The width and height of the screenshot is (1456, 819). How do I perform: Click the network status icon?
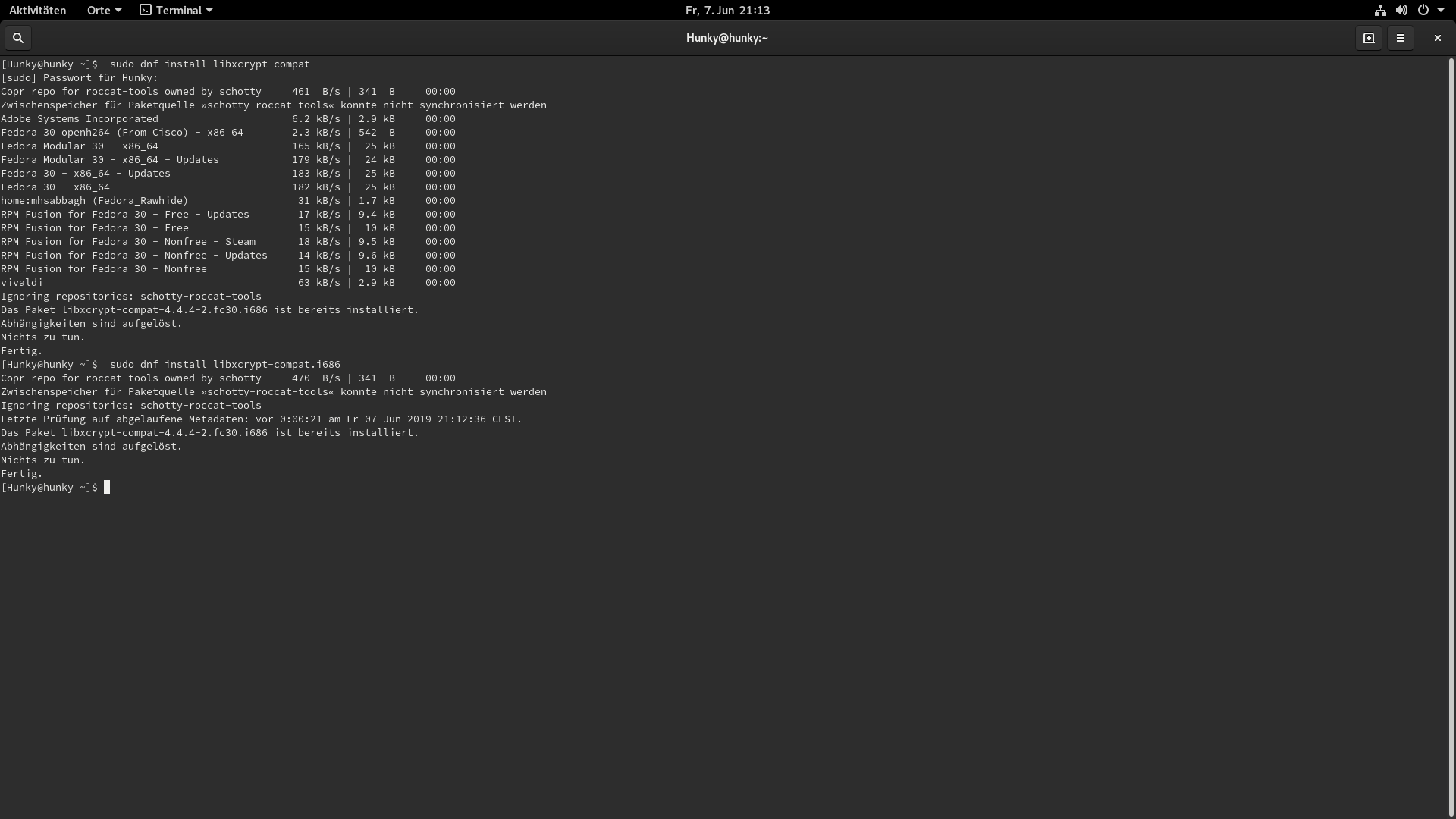coord(1380,11)
